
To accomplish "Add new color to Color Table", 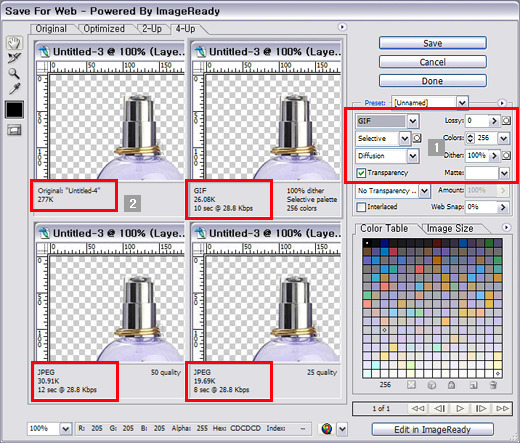I will pos(473,385).
